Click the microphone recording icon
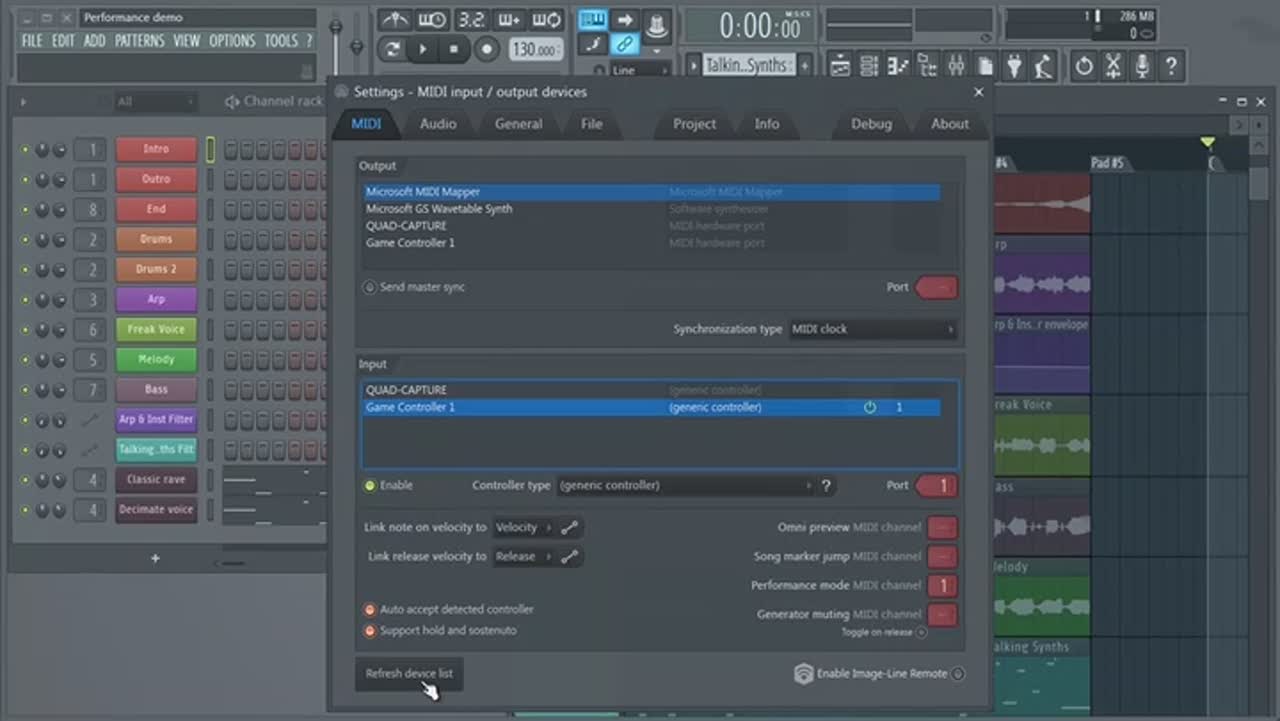 (1141, 66)
